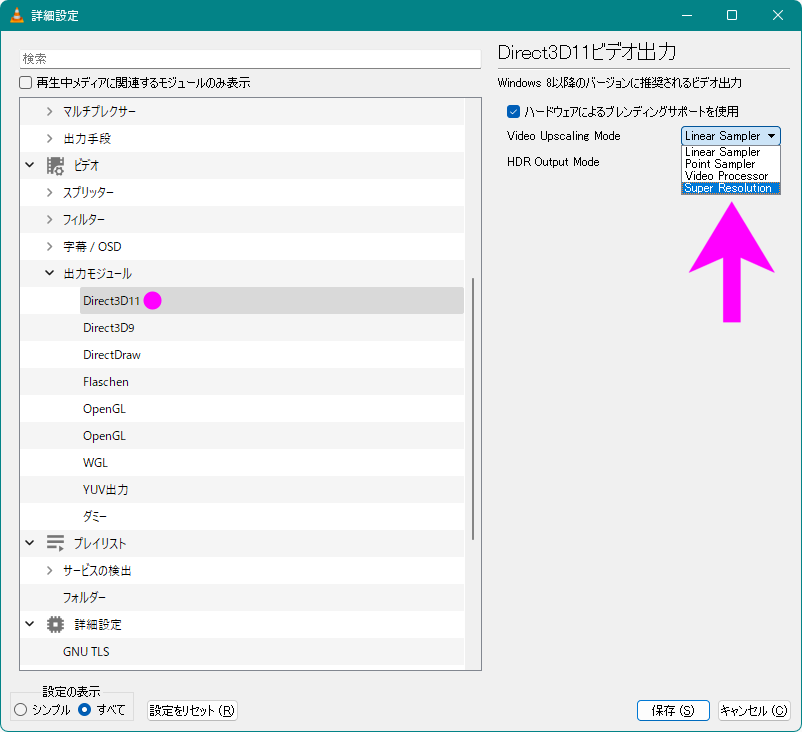Expand the 字幕 / OSD tree node
This screenshot has height=732, width=802.
[x=50, y=247]
